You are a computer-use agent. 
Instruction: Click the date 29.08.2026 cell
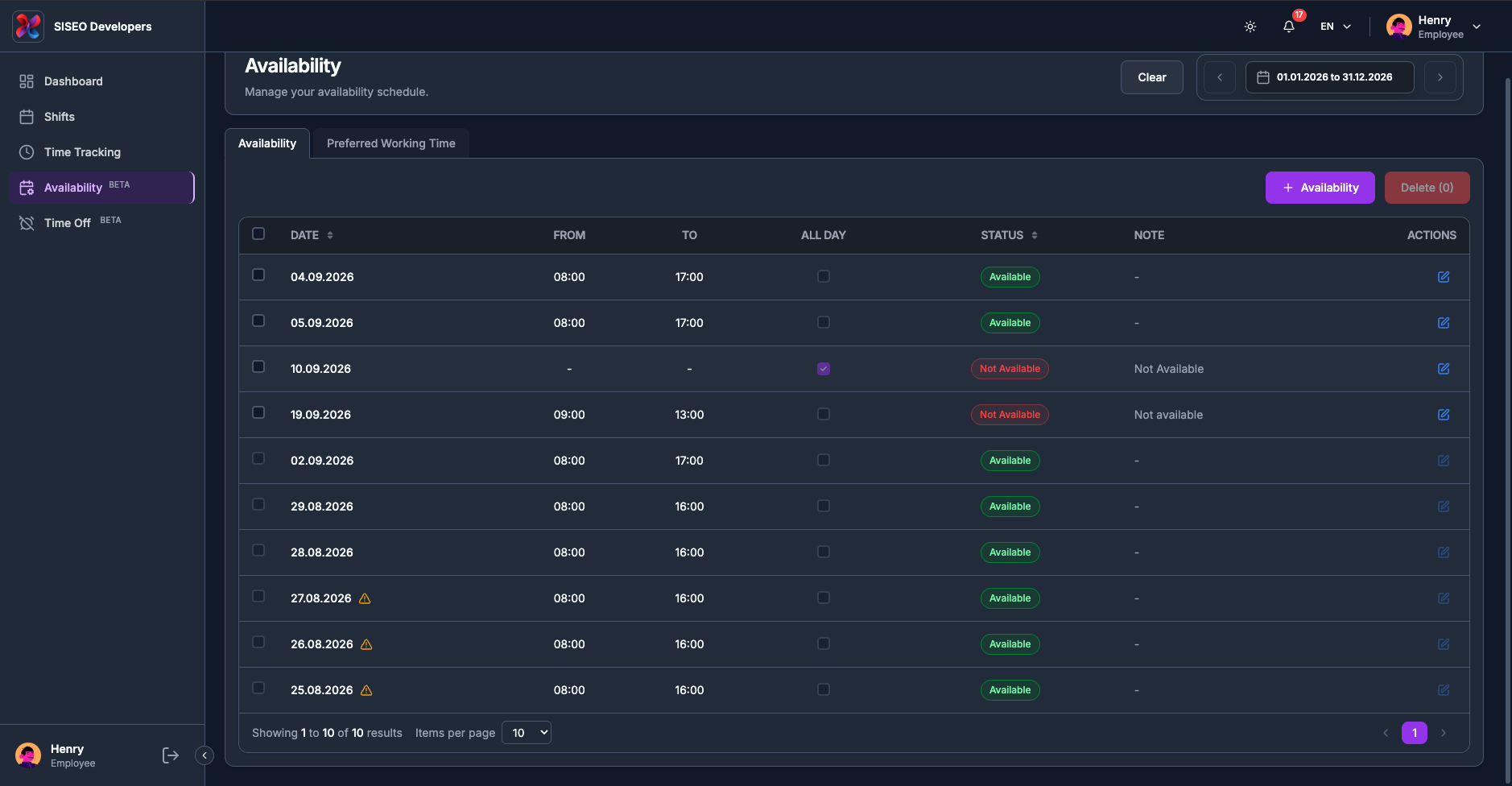pyautogui.click(x=322, y=507)
